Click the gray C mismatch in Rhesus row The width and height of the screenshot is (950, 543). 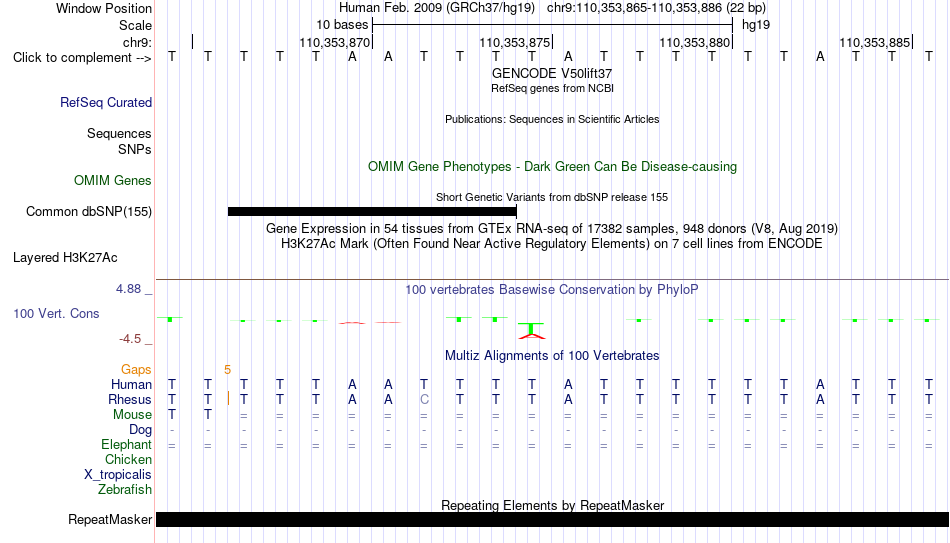pos(424,400)
